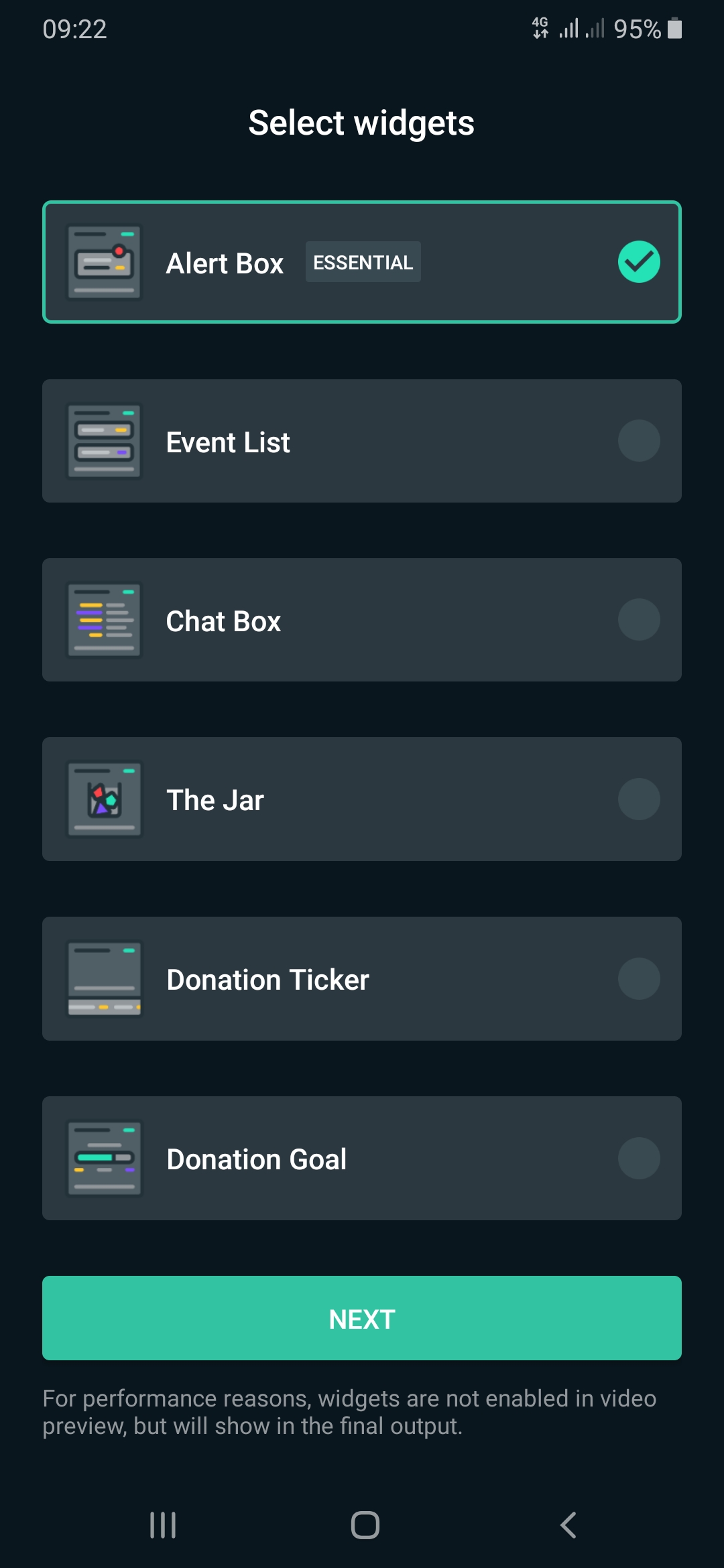Tap the Alert Box widget icon
This screenshot has width=724, height=1568.
coord(104,262)
